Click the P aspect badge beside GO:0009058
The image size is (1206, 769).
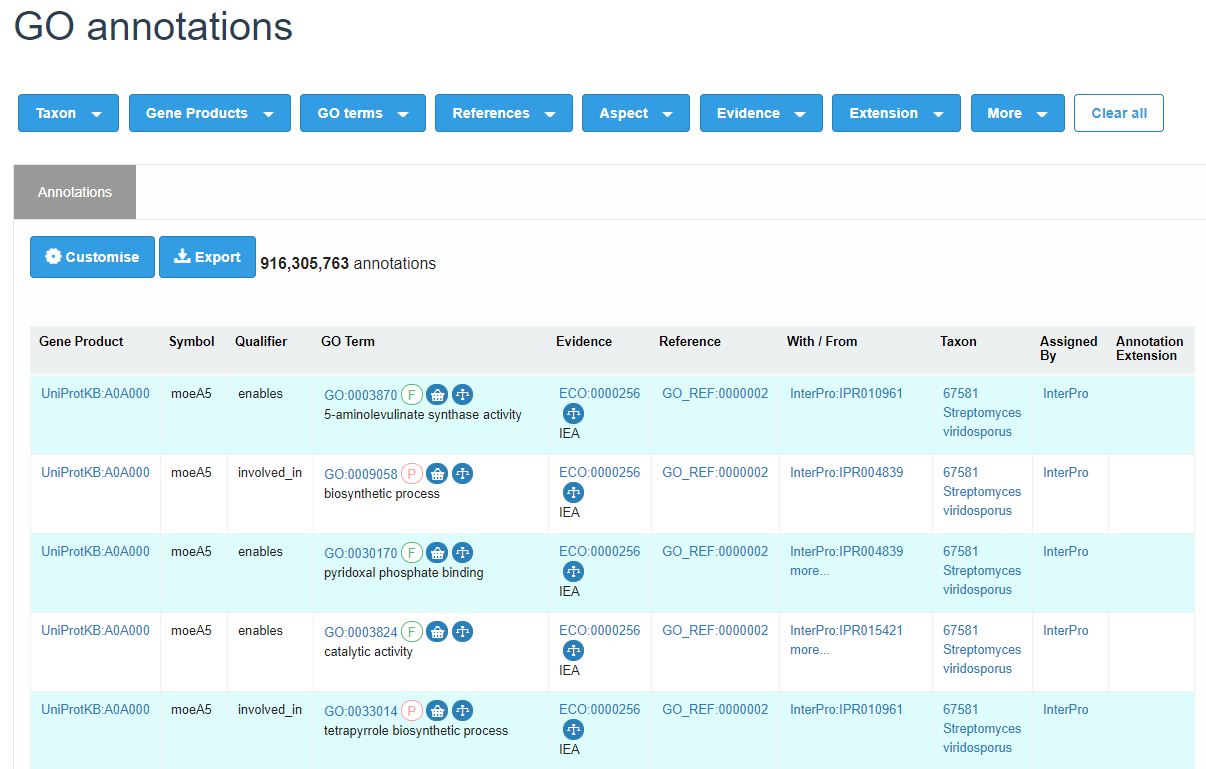pos(412,473)
